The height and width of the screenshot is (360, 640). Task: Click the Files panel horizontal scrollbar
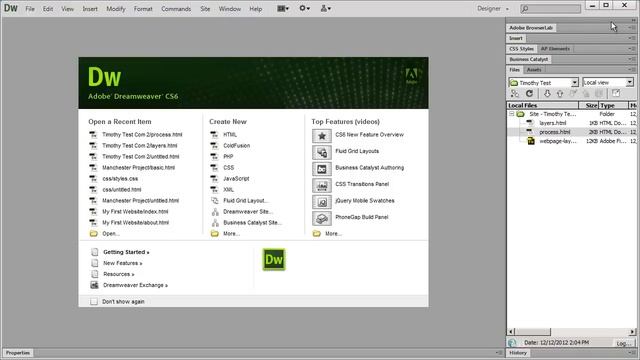(571, 331)
